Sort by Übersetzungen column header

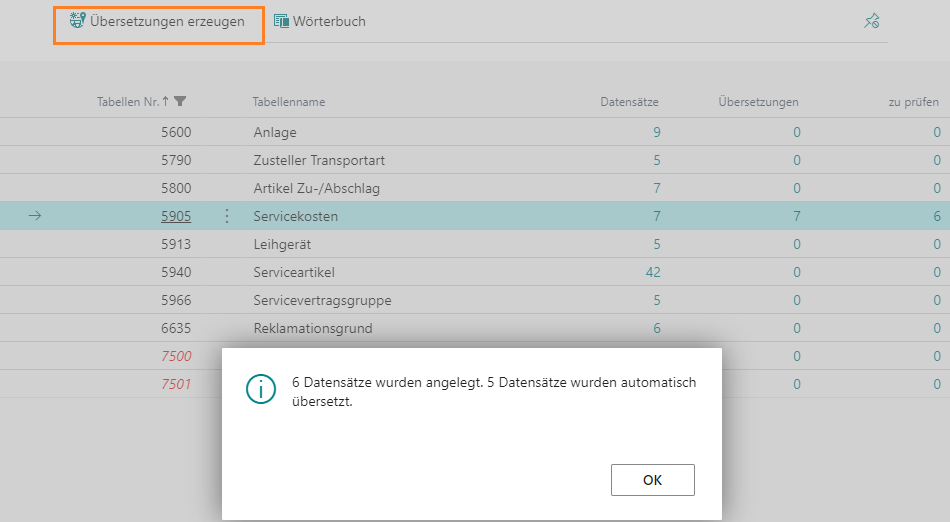point(758,102)
